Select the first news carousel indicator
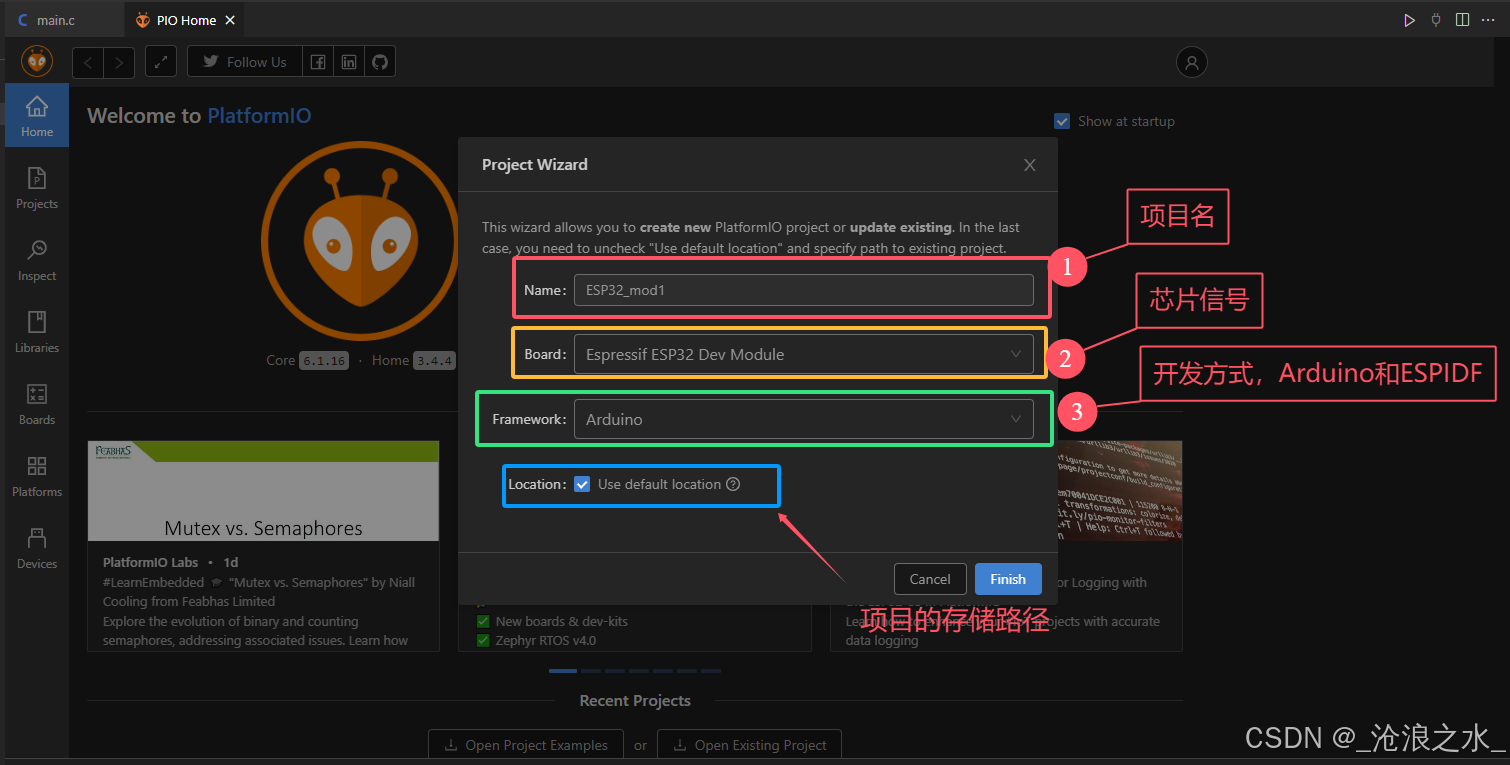 point(563,671)
